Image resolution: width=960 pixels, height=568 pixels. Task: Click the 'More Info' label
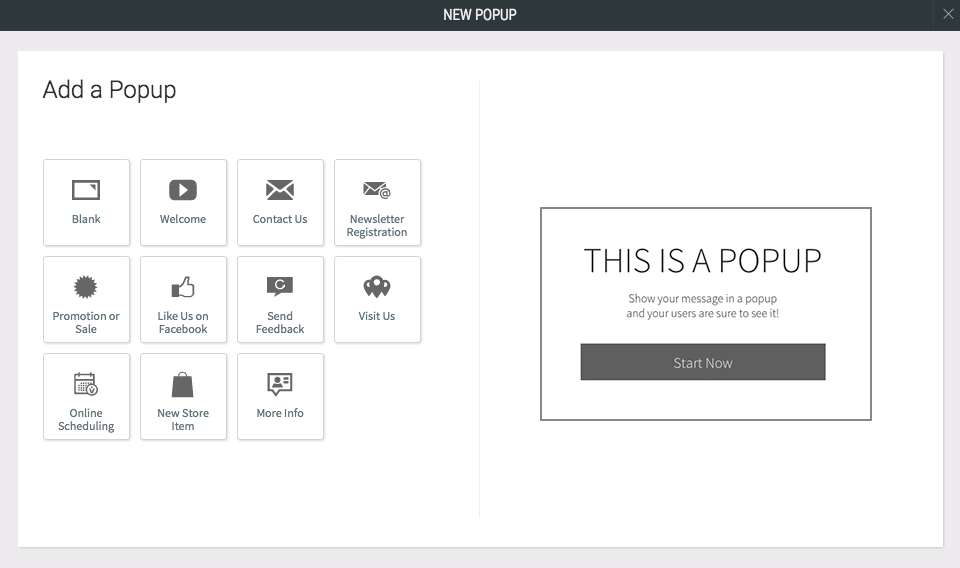[280, 413]
